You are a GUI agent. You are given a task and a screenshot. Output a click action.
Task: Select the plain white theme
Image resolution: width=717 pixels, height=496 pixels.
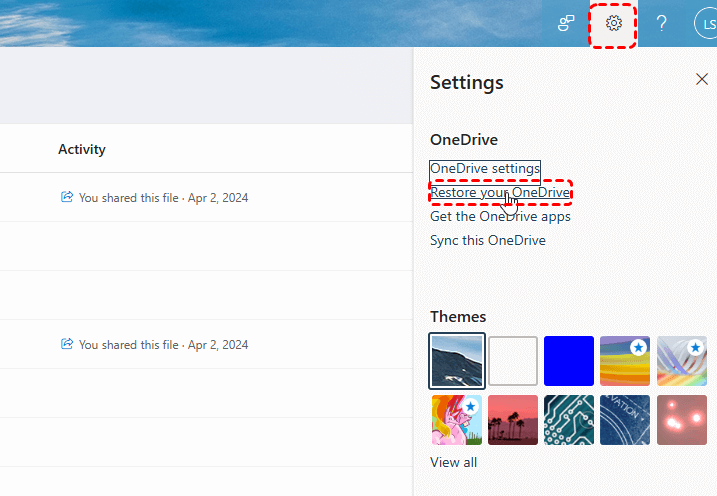513,361
